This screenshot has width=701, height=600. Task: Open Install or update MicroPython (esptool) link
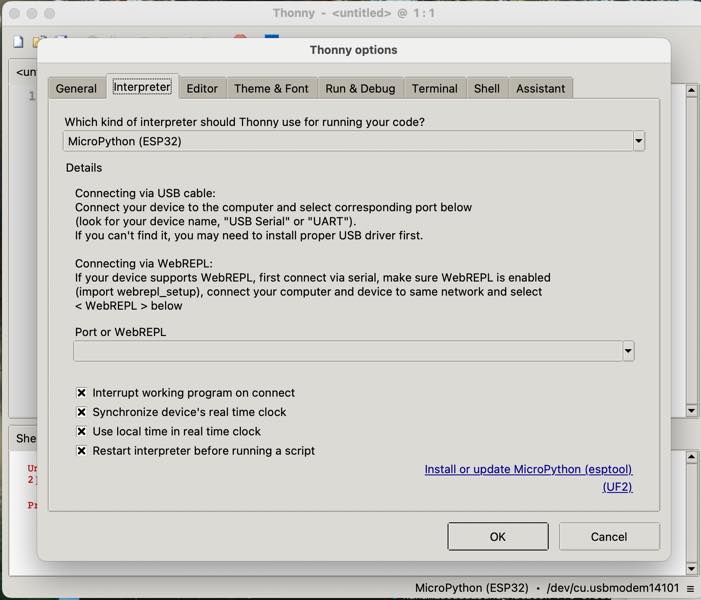528,469
